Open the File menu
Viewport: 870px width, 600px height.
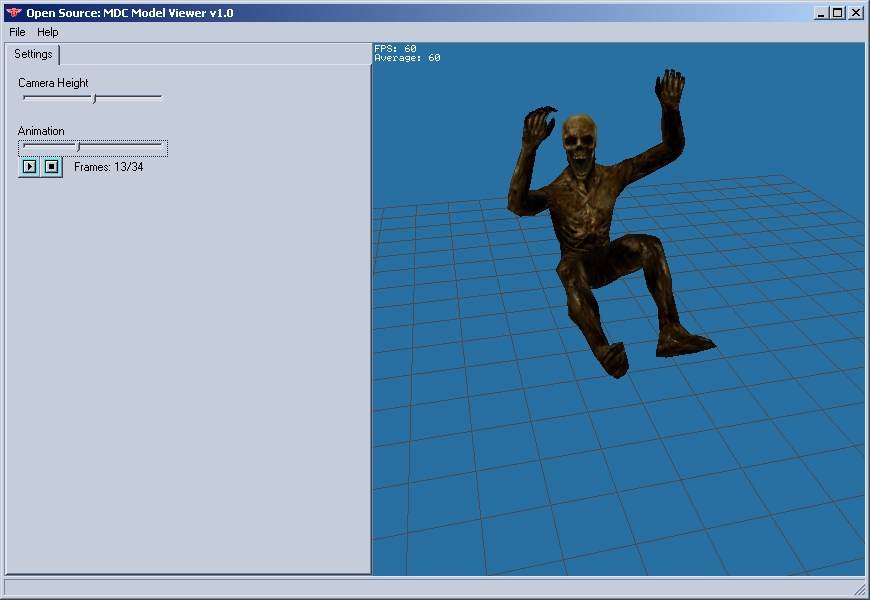pos(17,32)
